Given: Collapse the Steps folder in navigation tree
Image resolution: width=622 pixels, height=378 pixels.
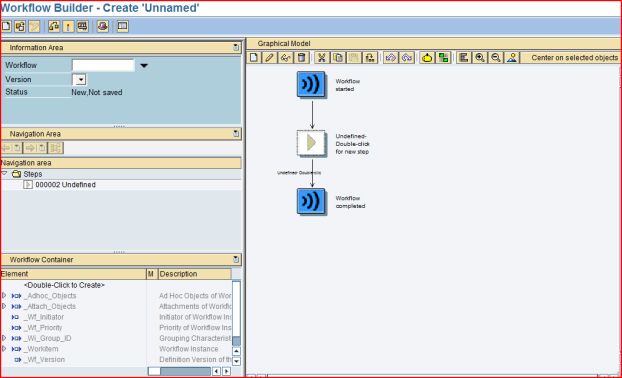Looking at the screenshot, I should [4, 173].
